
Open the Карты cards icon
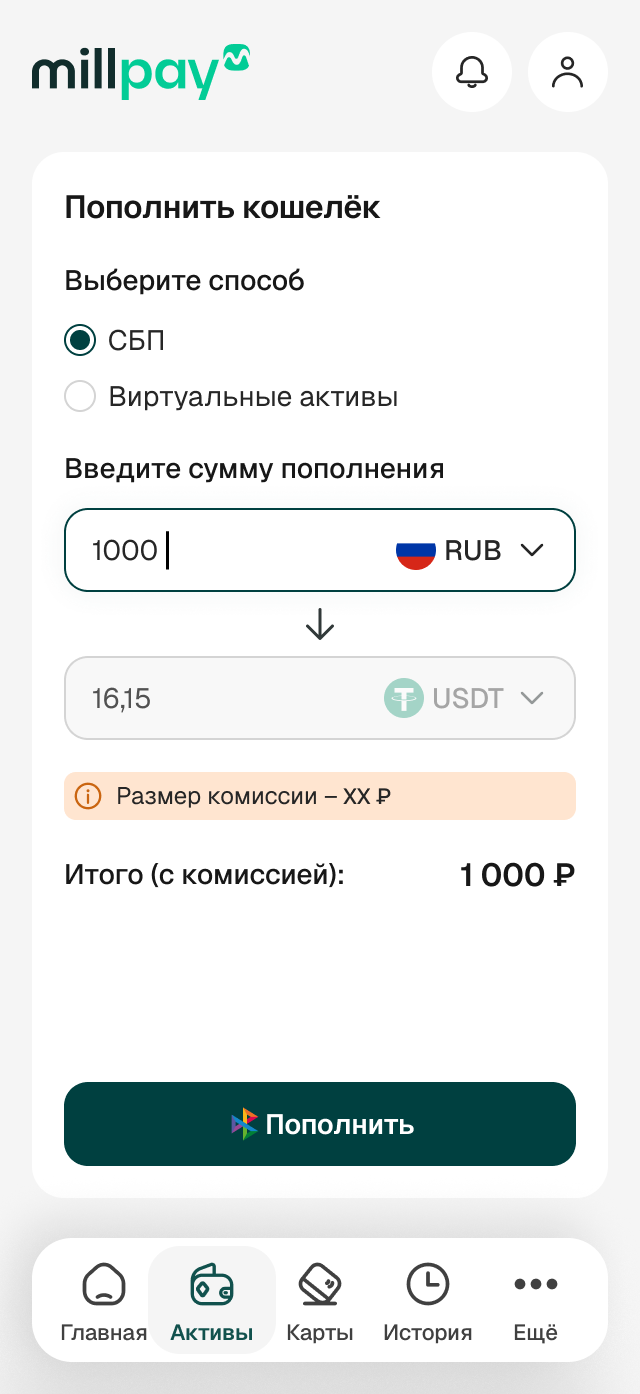320,1283
